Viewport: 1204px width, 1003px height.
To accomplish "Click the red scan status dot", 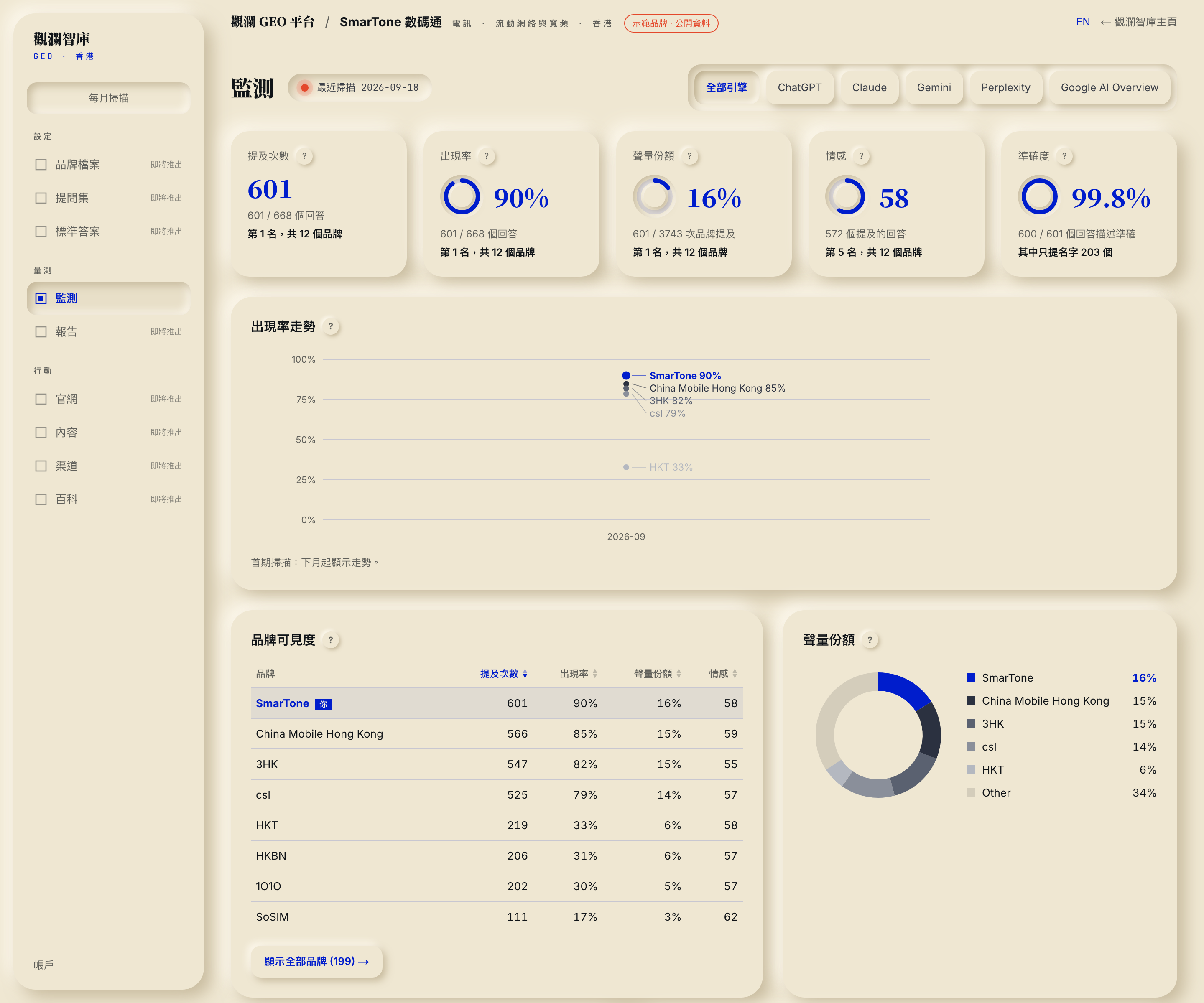I will point(305,88).
